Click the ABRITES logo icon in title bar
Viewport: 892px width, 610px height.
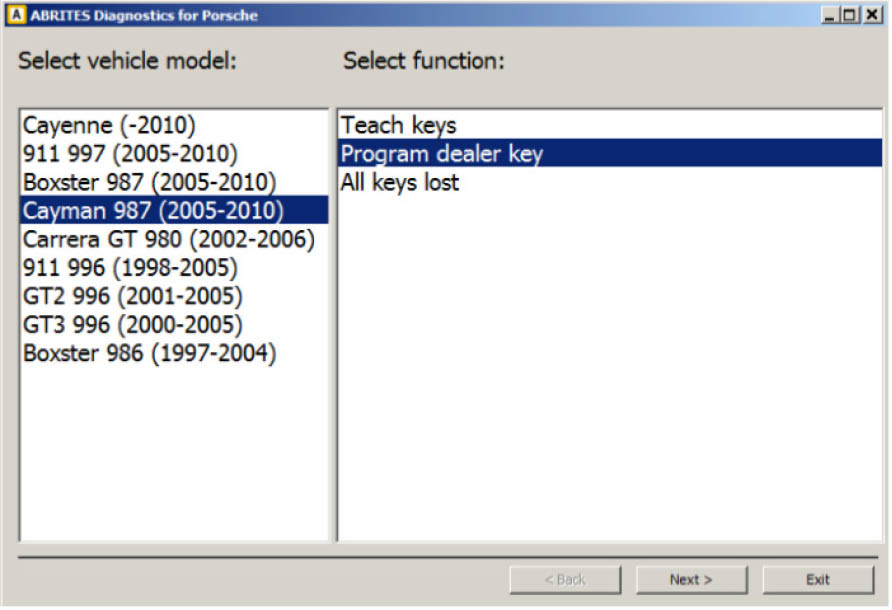coord(12,14)
